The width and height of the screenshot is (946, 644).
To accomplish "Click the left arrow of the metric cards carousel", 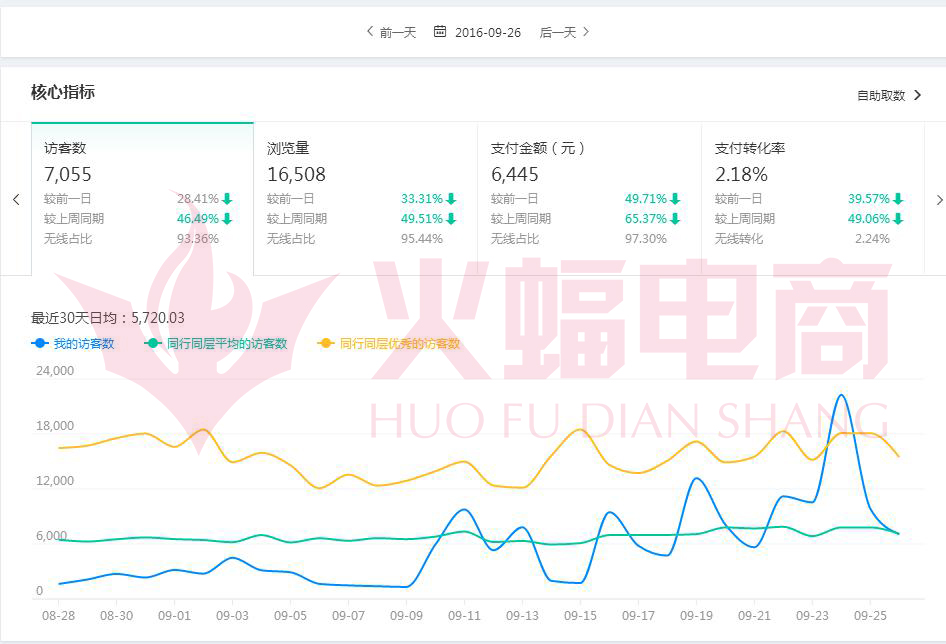I will click(x=16, y=200).
